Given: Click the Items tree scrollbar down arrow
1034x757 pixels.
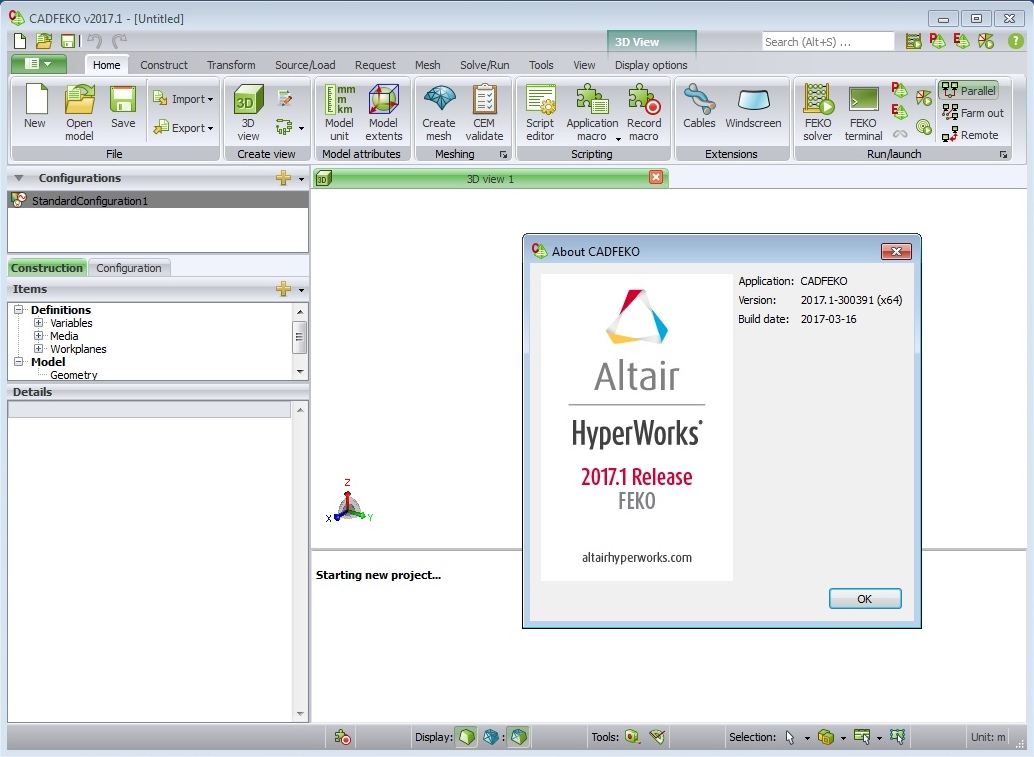Looking at the screenshot, I should point(300,371).
